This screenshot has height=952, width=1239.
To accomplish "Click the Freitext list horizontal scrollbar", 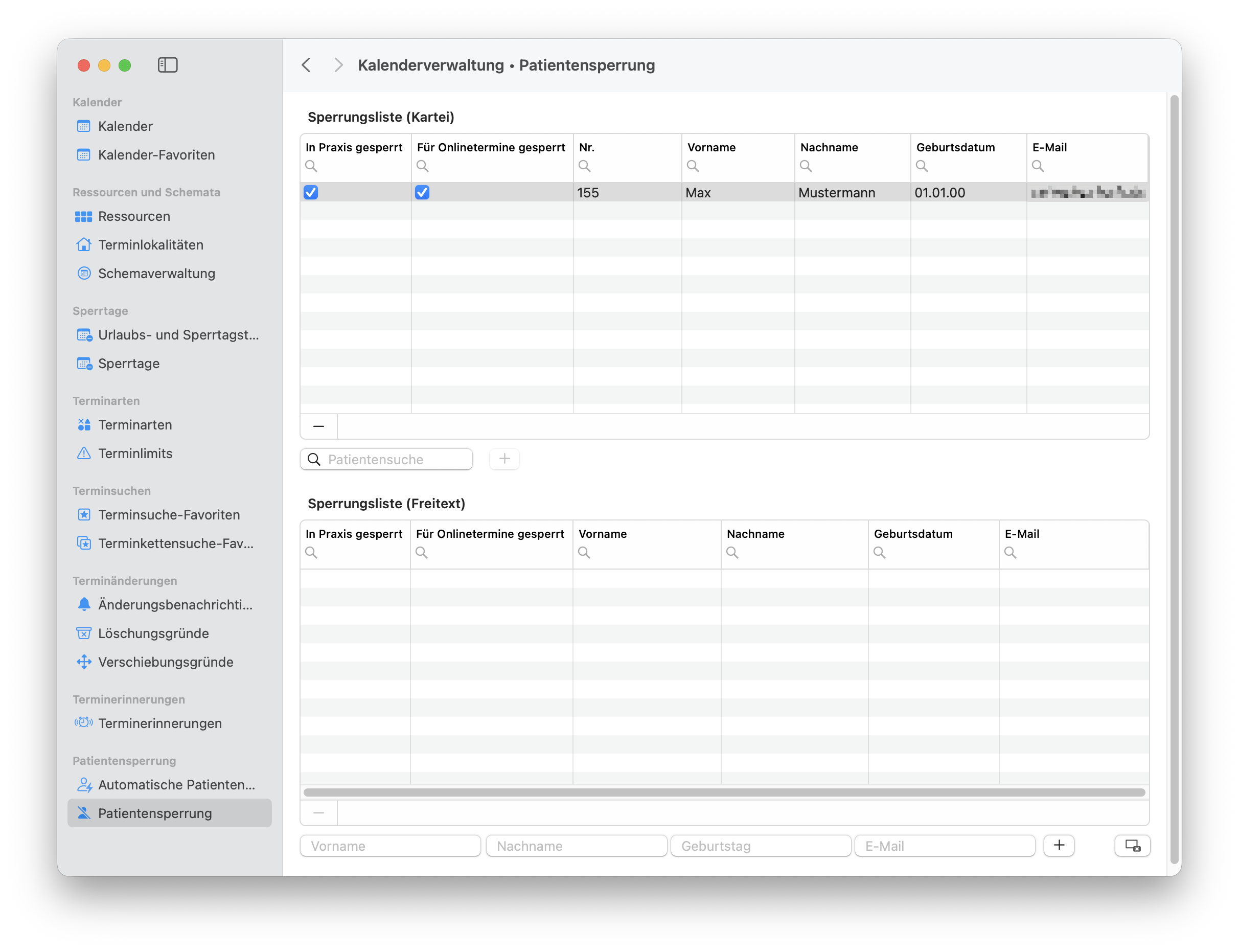I will [724, 792].
